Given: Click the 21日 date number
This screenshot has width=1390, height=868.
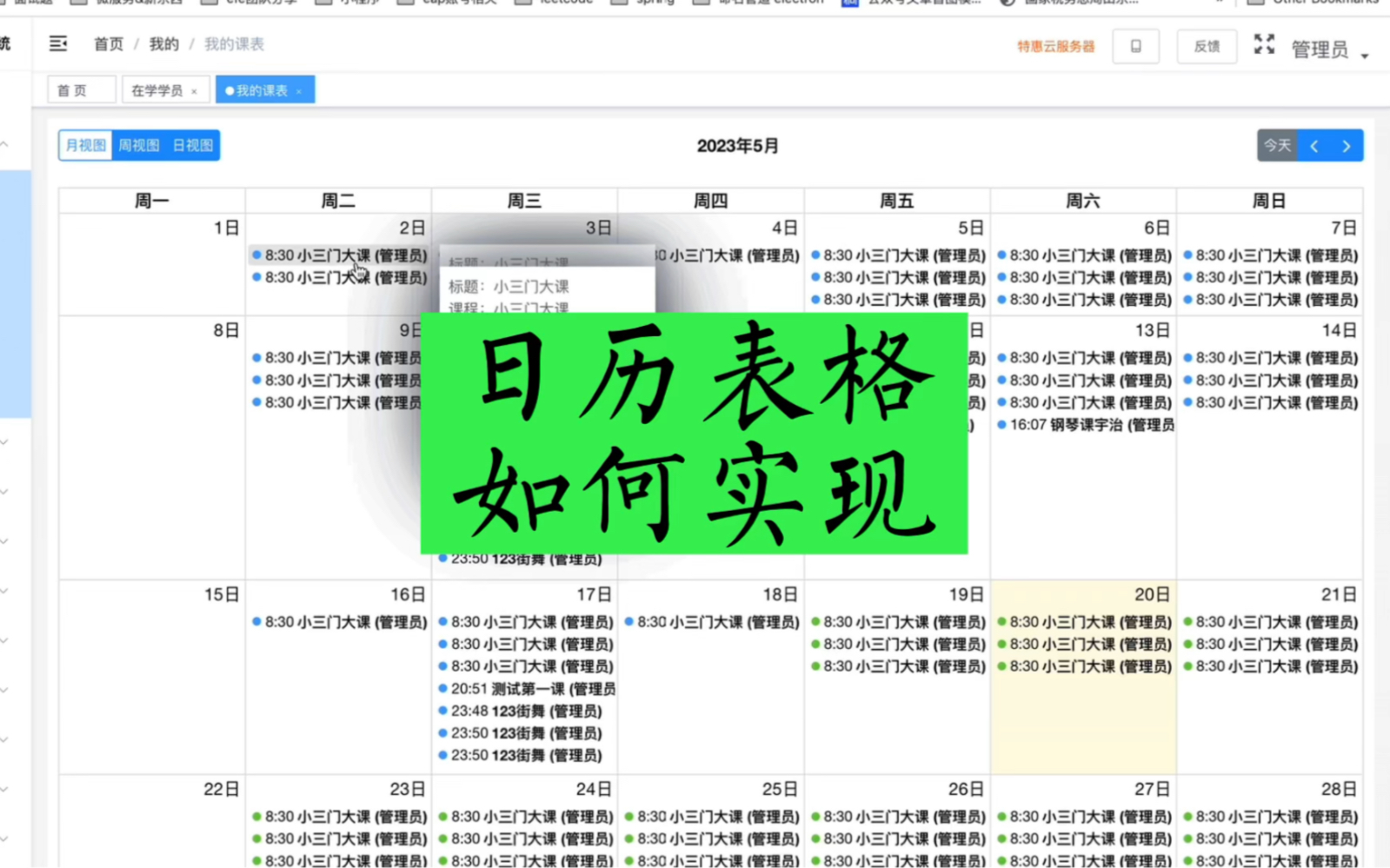Looking at the screenshot, I should pos(1339,594).
